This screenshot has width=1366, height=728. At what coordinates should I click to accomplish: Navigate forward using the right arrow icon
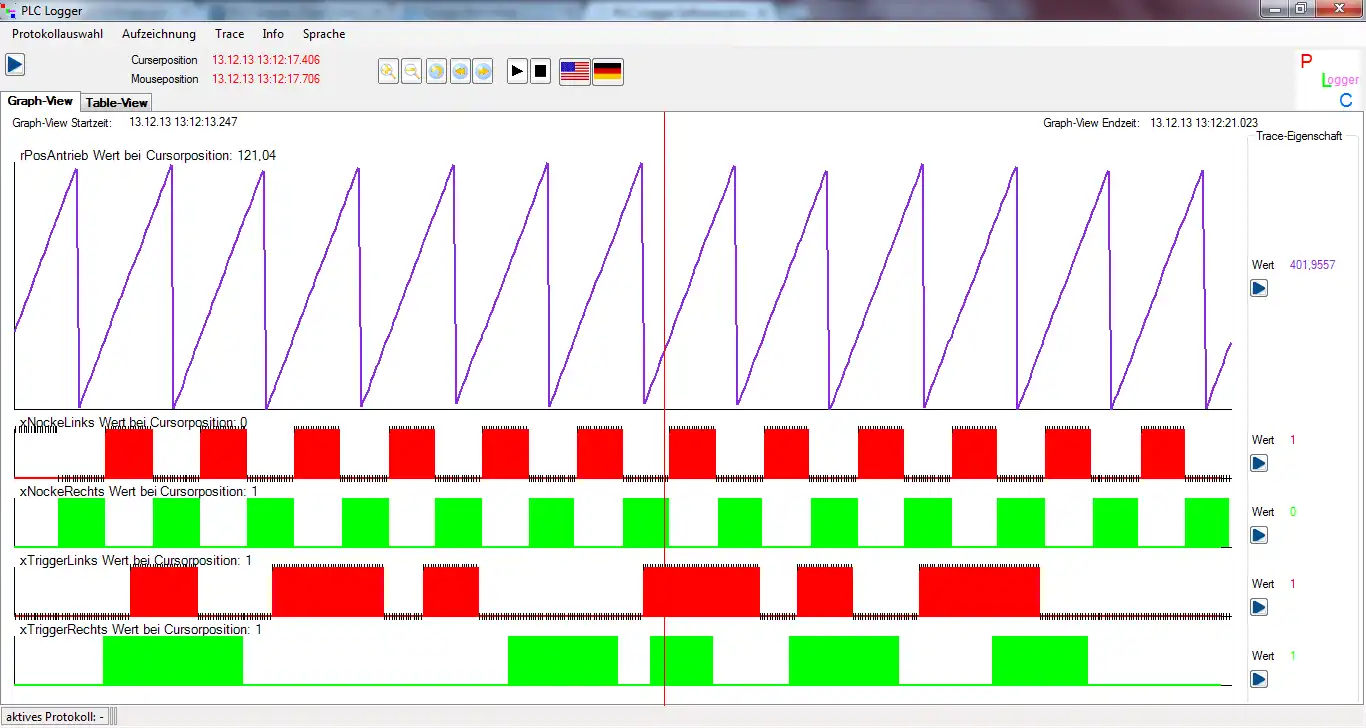click(x=484, y=70)
